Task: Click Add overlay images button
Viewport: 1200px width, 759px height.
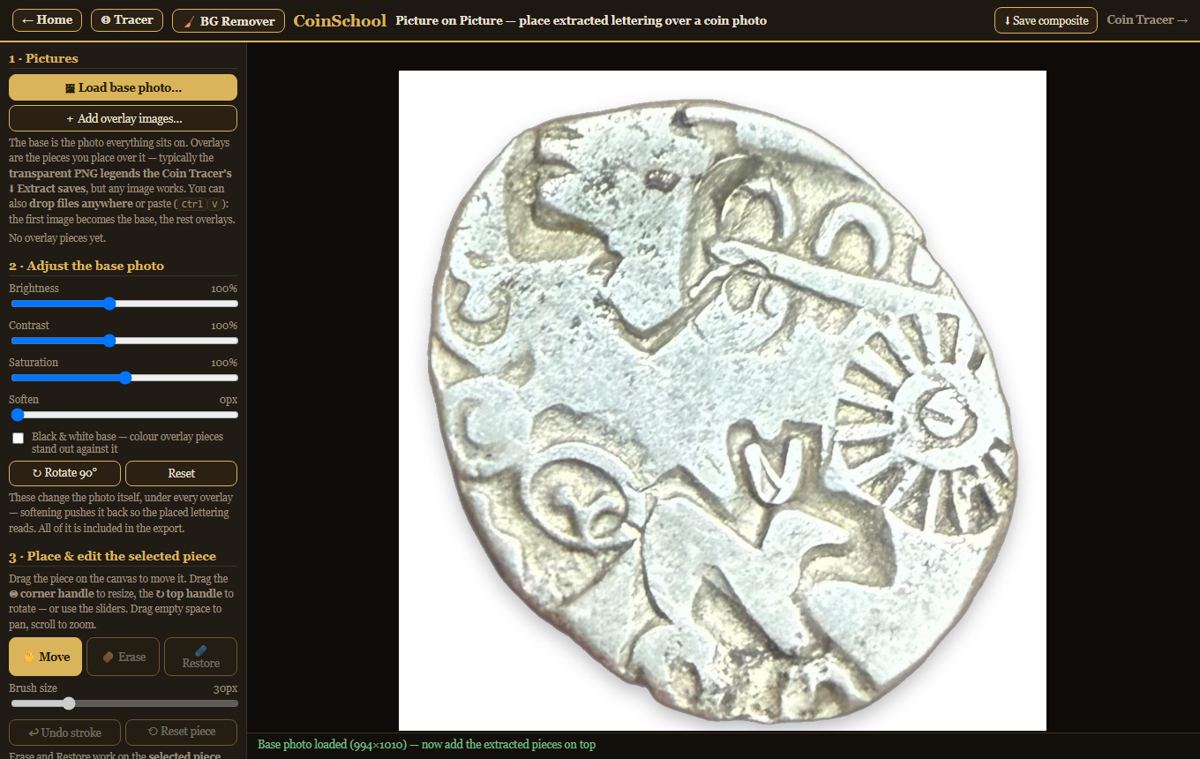Action: click(x=123, y=118)
